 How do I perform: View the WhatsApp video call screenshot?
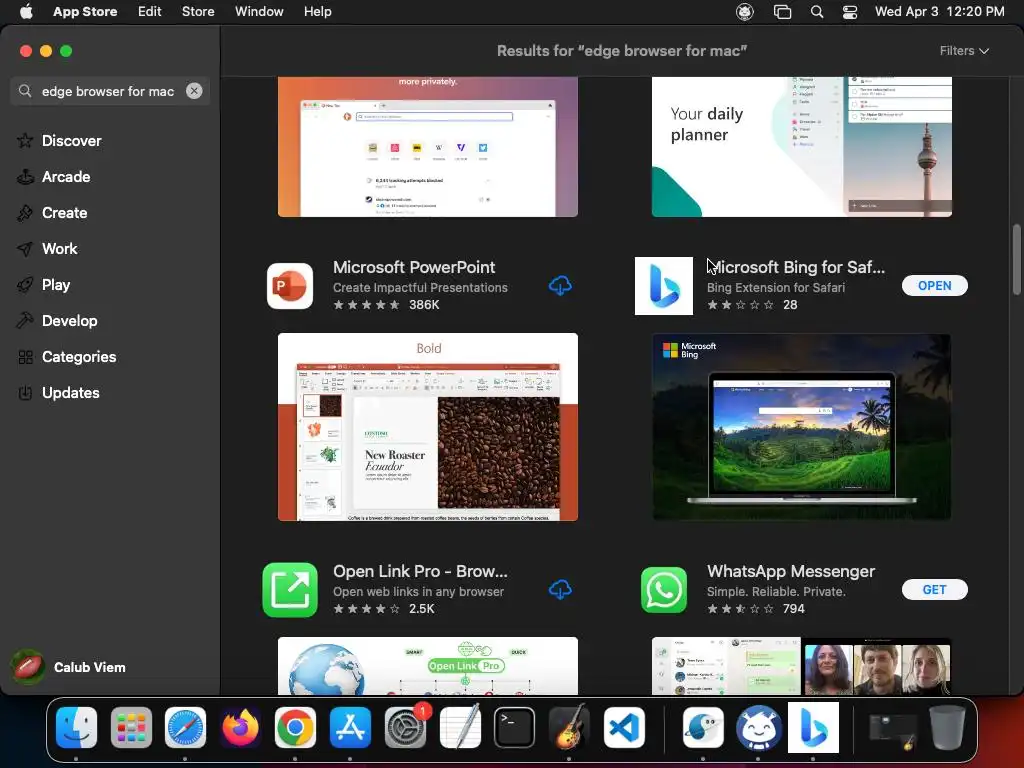pyautogui.click(x=801, y=665)
